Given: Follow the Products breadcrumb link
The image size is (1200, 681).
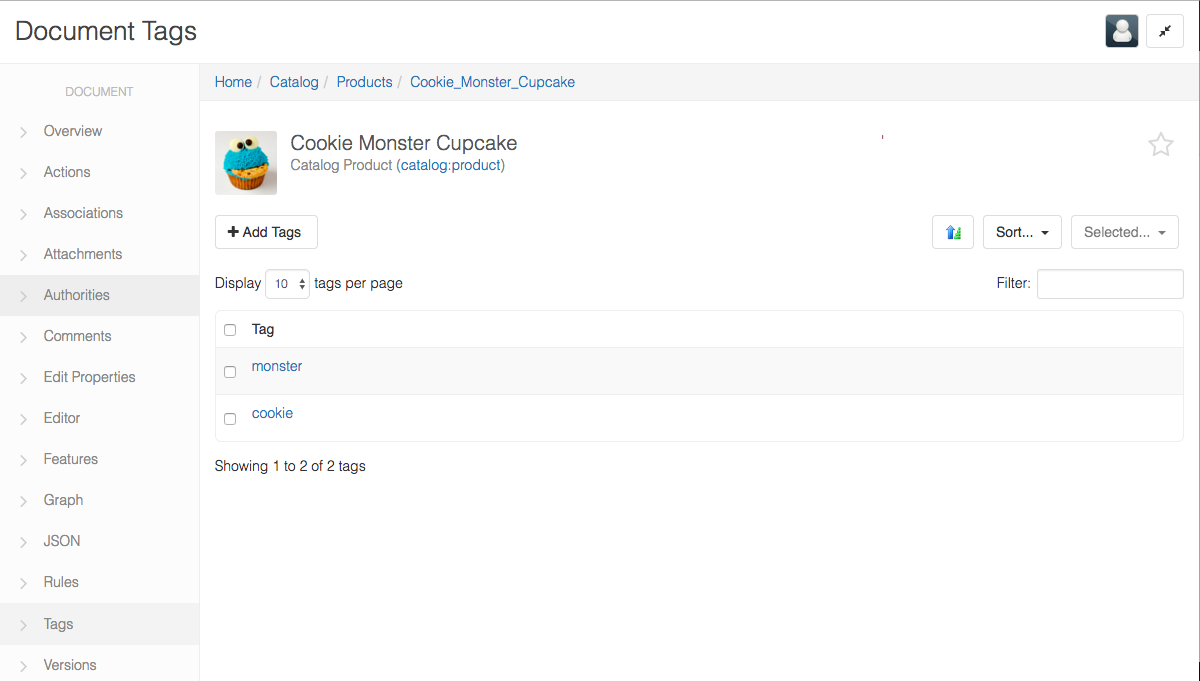Looking at the screenshot, I should 364,82.
